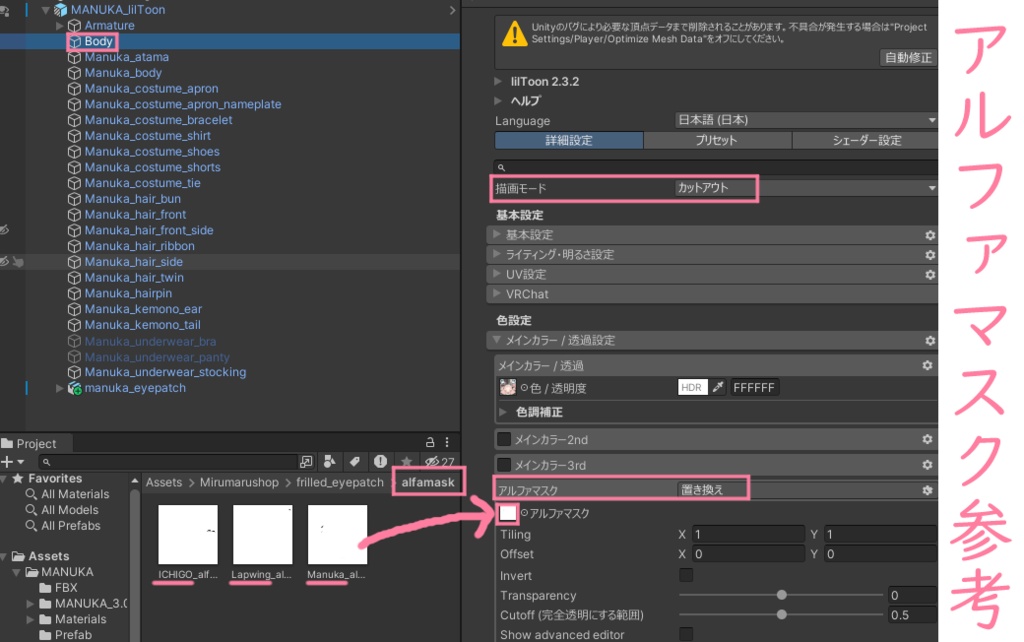
Task: Open search in new window icon
Action: click(306, 462)
